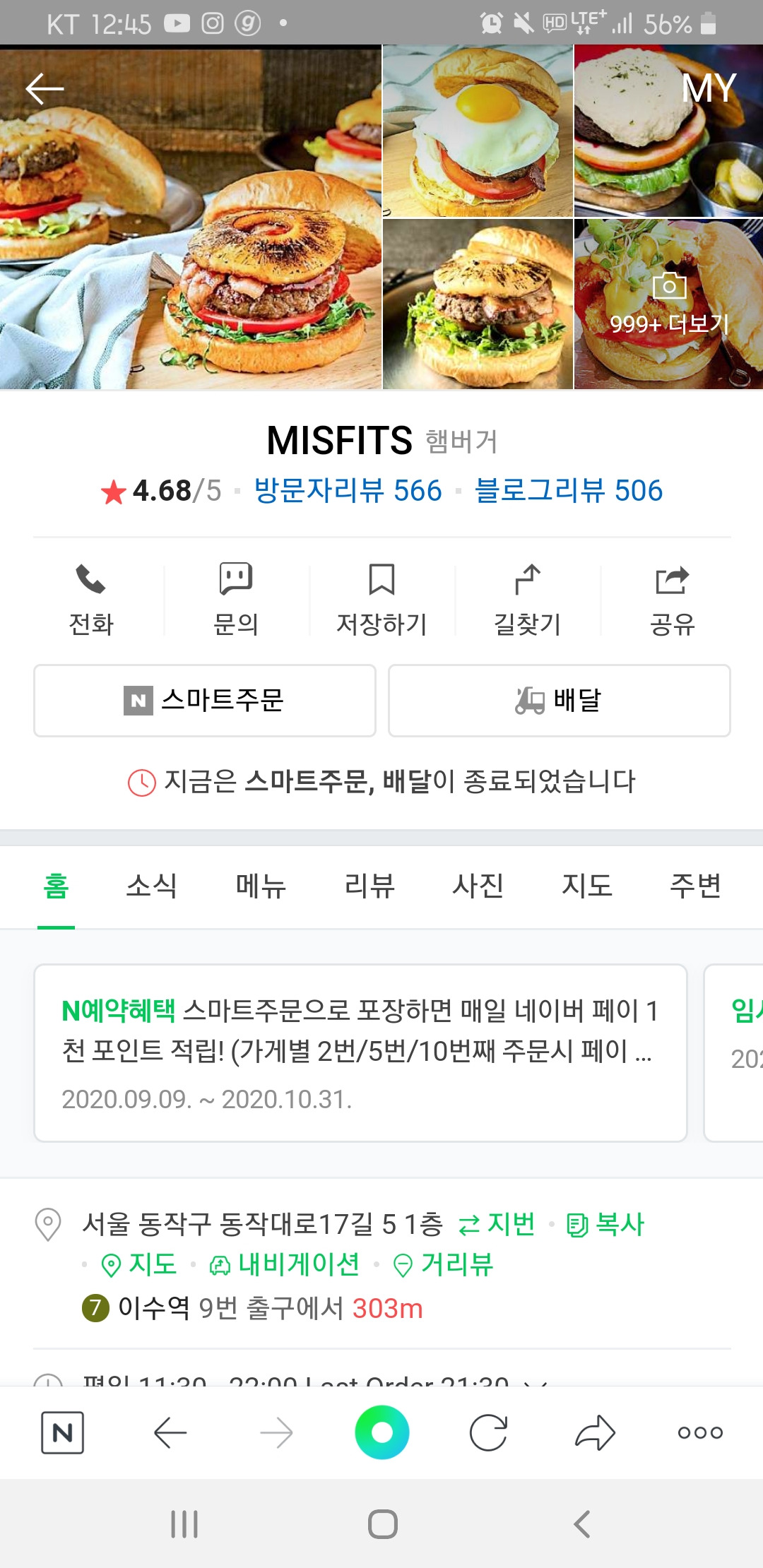Image resolution: width=763 pixels, height=1568 pixels.
Task: Switch to the 리뷰 tab
Action: point(369,886)
